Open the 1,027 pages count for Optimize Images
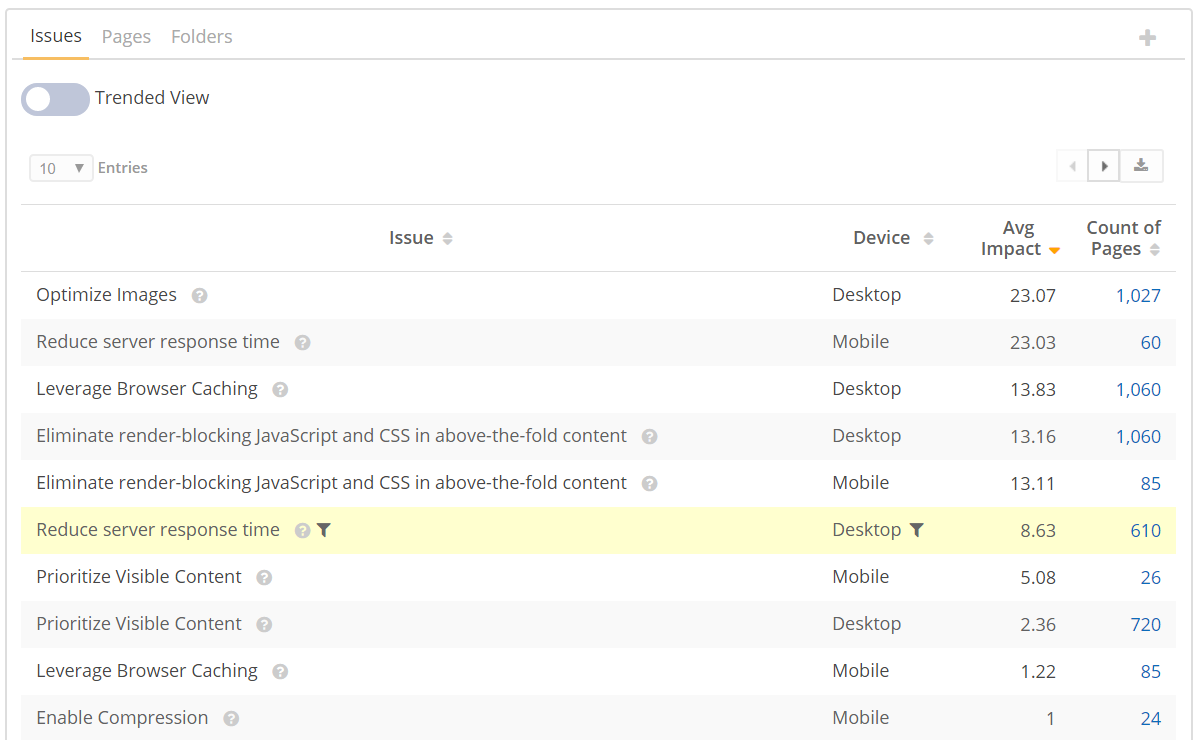This screenshot has width=1202, height=740. pyautogui.click(x=1138, y=296)
